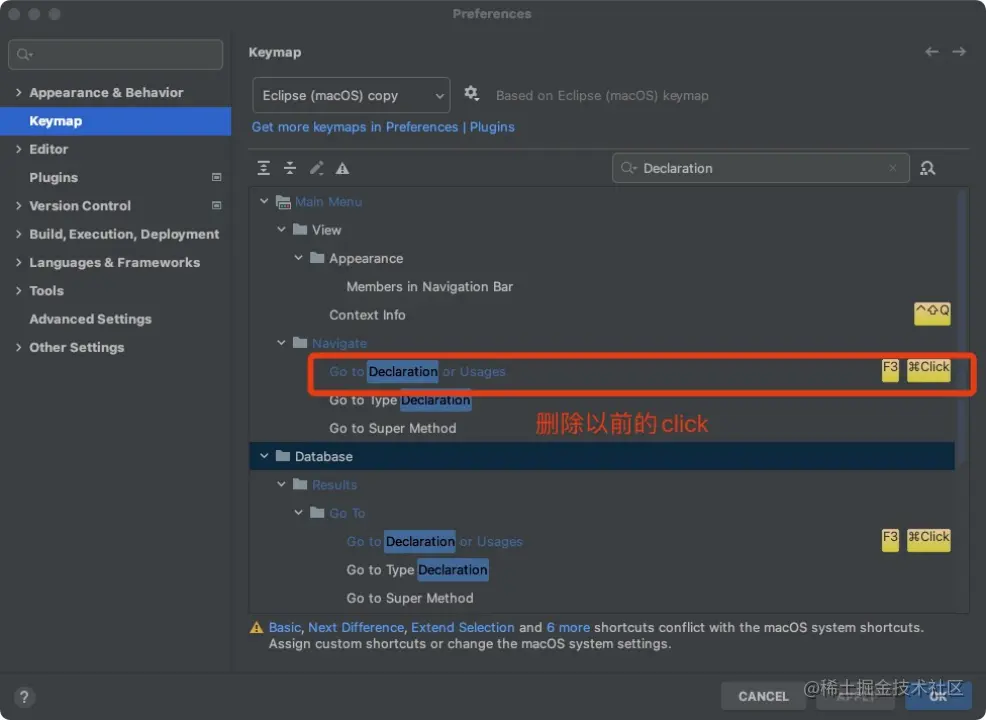Select Members in Navigation Bar action
Image resolution: width=986 pixels, height=720 pixels.
429,287
